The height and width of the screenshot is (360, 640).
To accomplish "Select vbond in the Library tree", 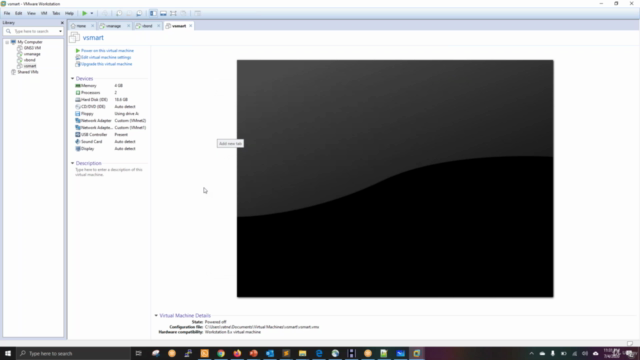I will coord(29,60).
